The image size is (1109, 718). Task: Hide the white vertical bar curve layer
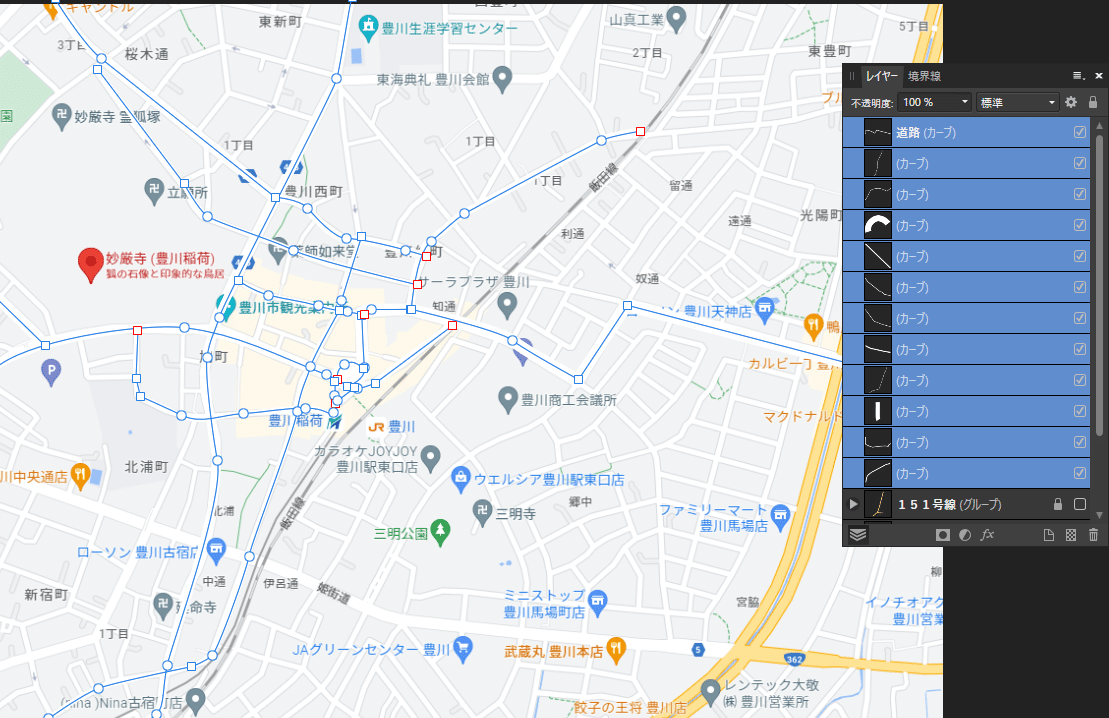click(1079, 411)
